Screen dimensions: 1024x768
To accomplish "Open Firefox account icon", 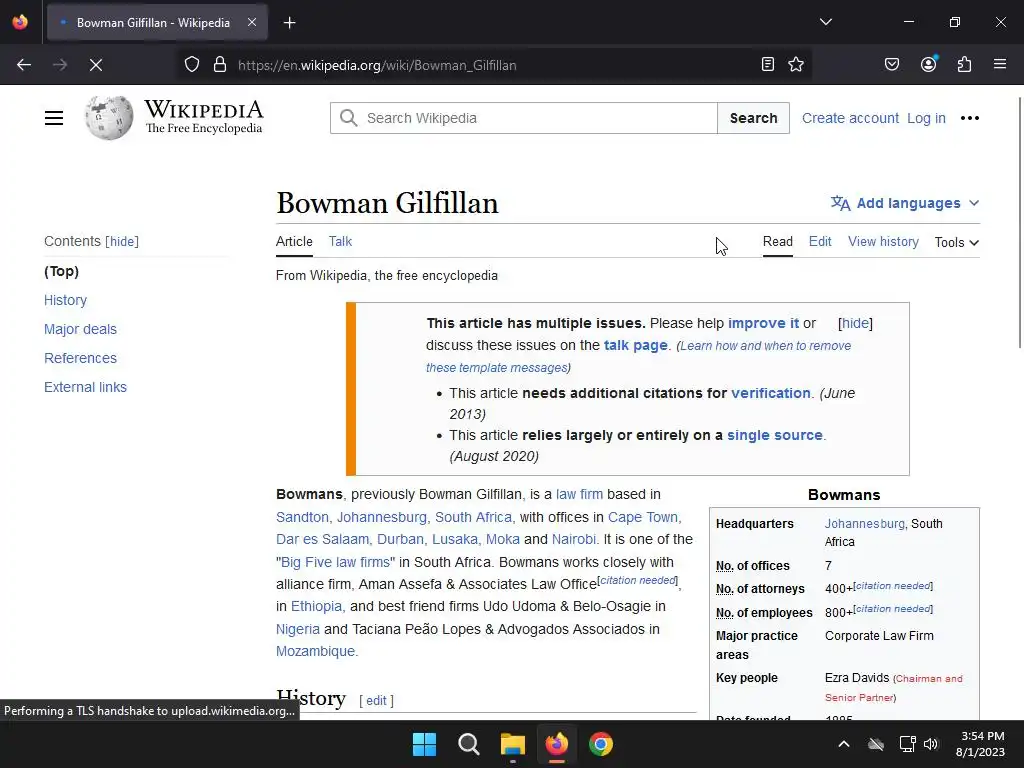I will [x=929, y=64].
